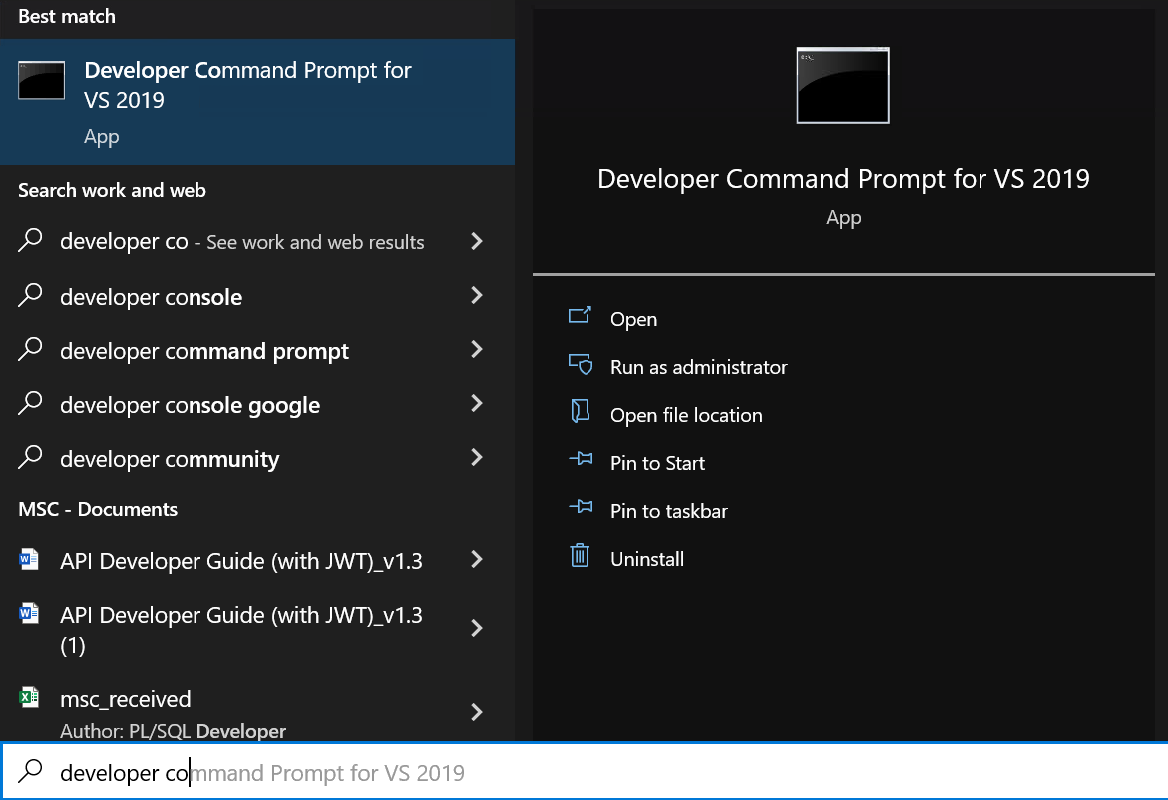Click 'Author: PL/SQL Developer' subtitle text
Screen dimensions: 1168x800
[173, 731]
